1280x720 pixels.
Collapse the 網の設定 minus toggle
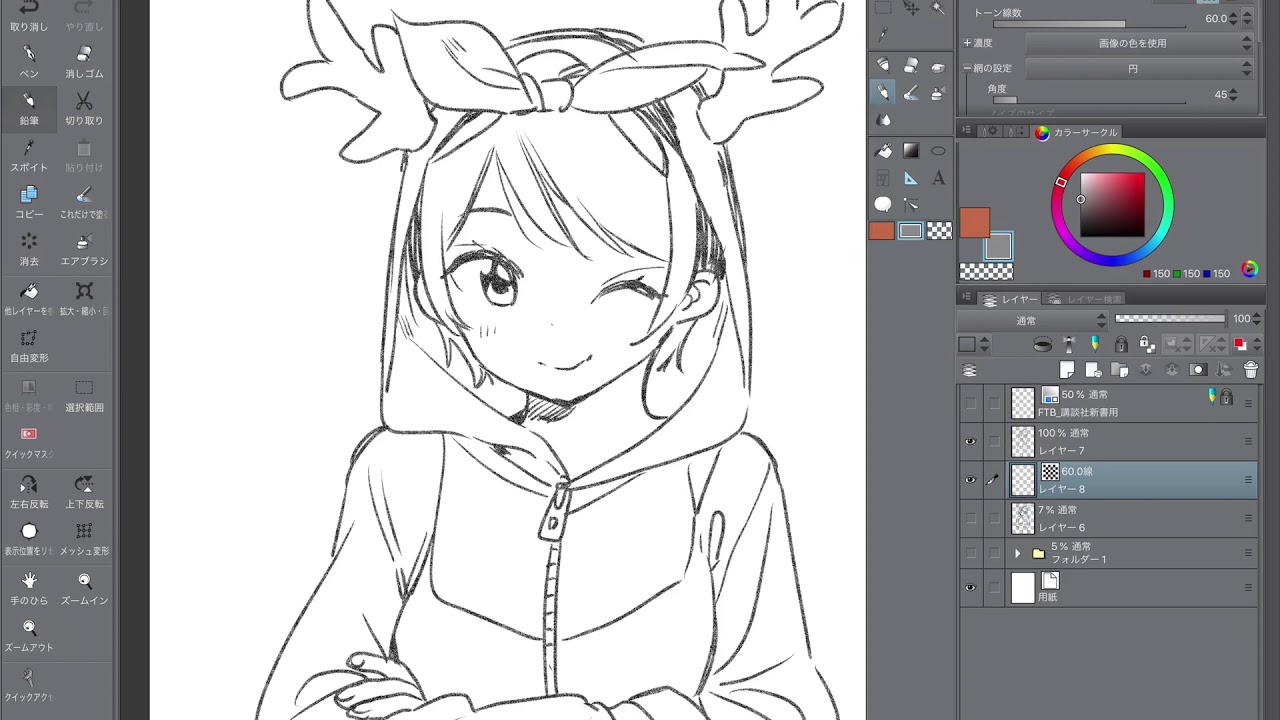967,68
